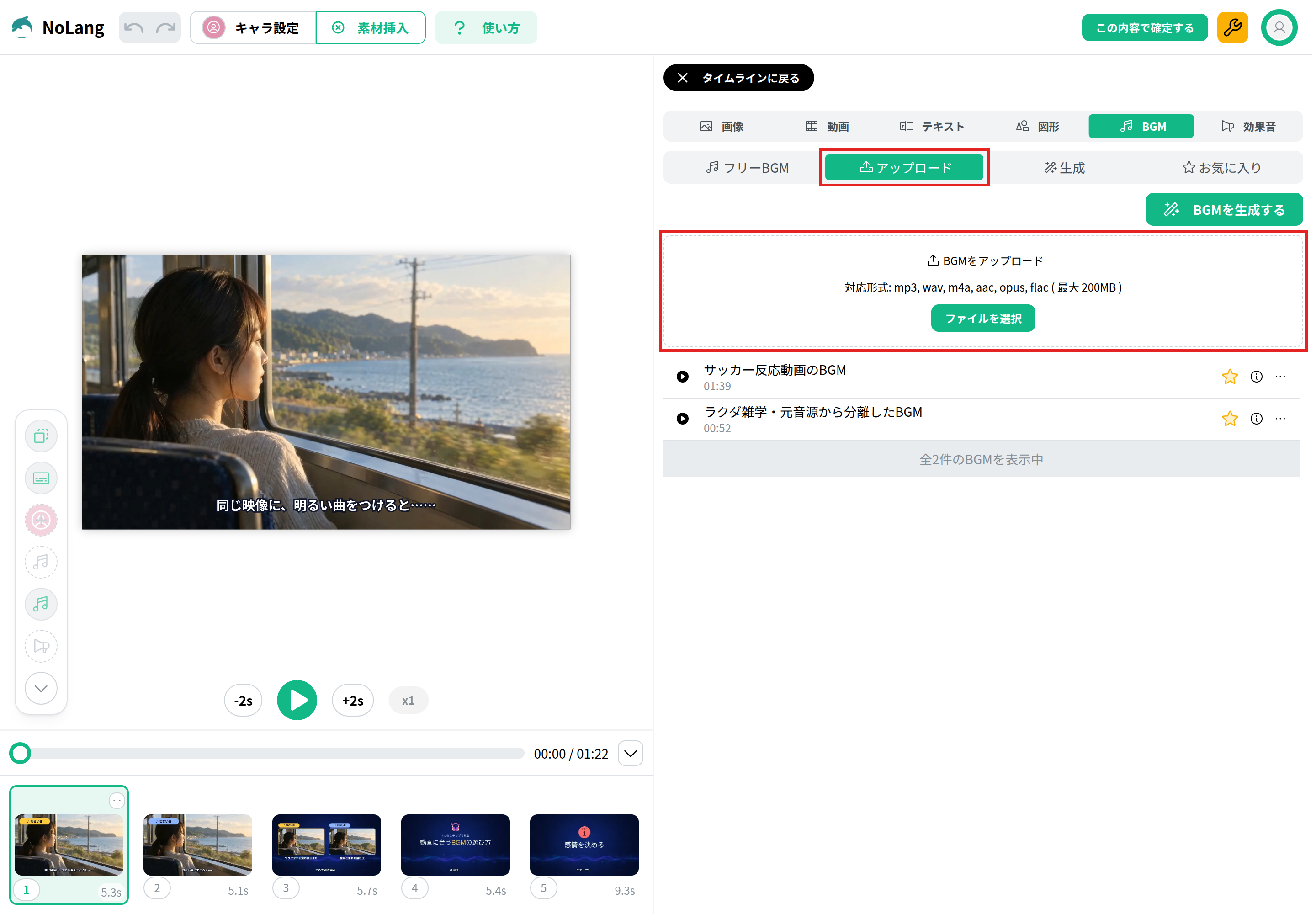The image size is (1316, 914).
Task: Show info for サッカー反応動画のBGM
Action: (1256, 377)
